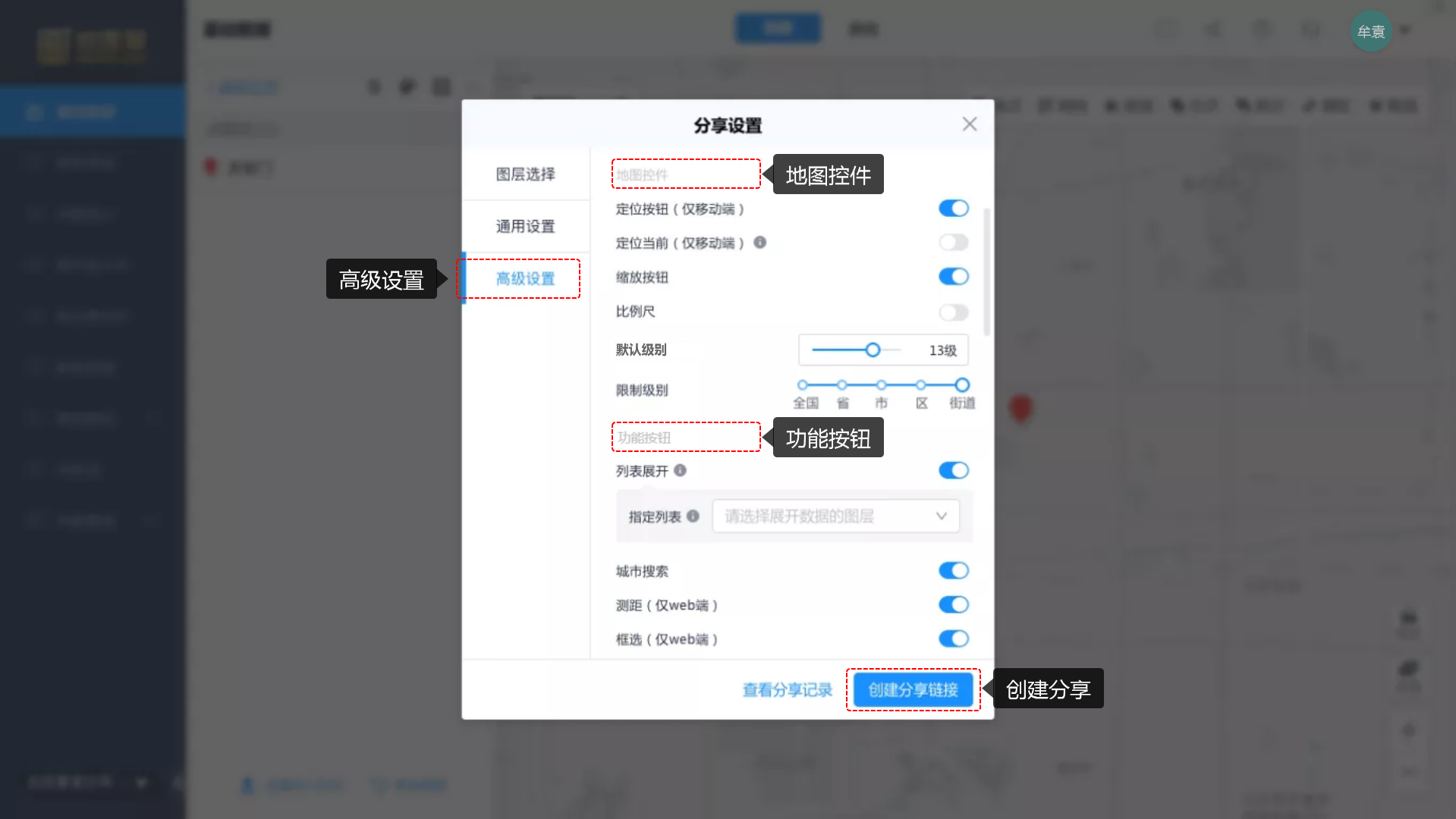Toggle the 框选（仅web端）switch

[953, 639]
